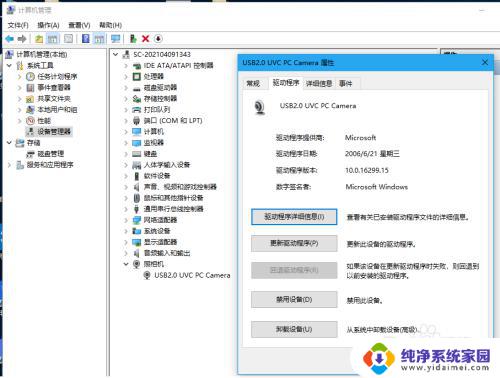500x378 pixels.
Task: Click the webcam icon in properties dialog
Action: coord(260,107)
